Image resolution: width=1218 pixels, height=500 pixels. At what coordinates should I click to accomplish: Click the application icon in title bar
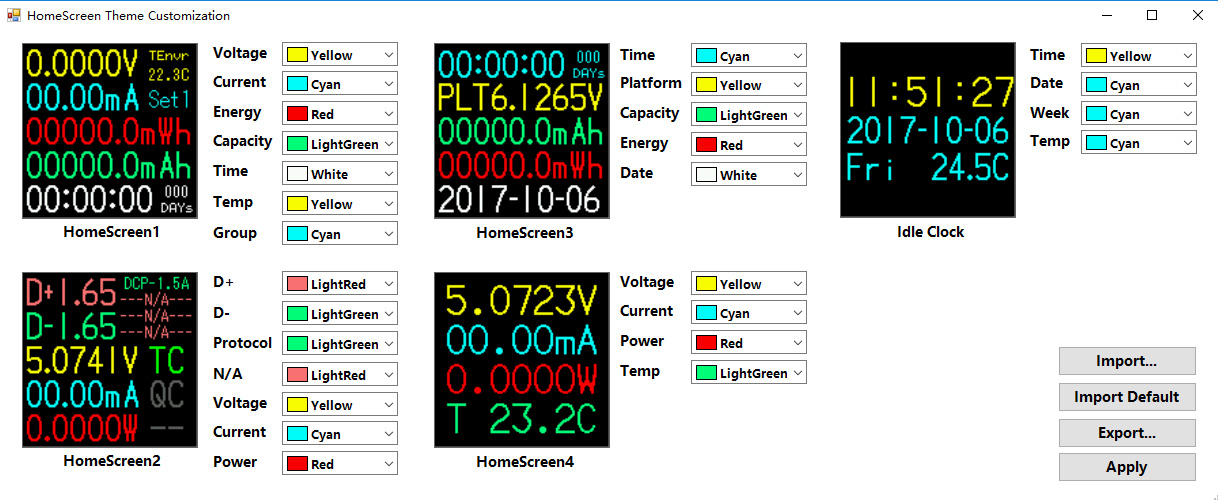point(14,15)
